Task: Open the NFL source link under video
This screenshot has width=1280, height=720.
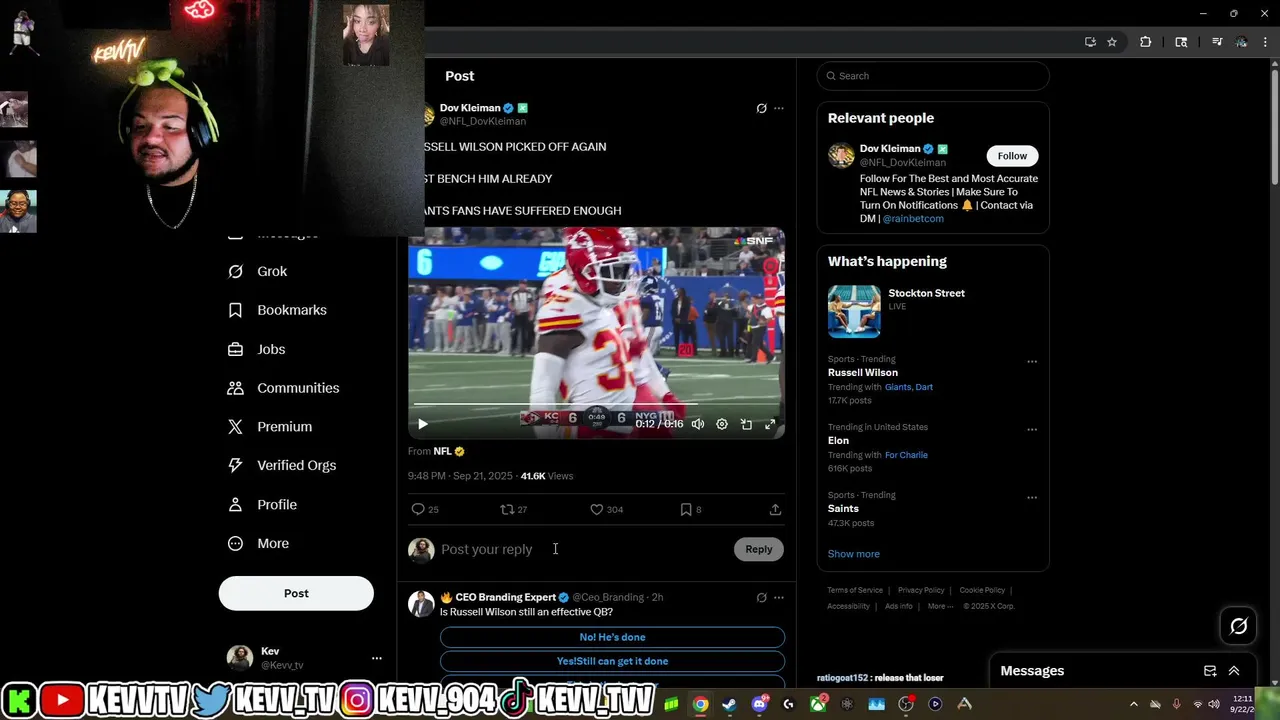Action: pyautogui.click(x=442, y=451)
